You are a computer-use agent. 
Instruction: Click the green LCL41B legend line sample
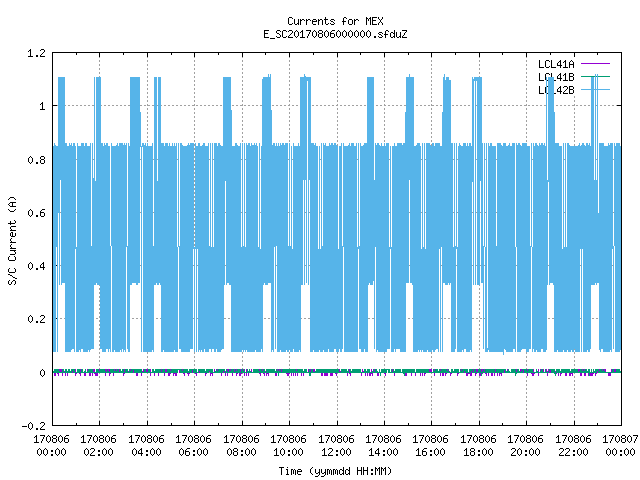point(595,76)
